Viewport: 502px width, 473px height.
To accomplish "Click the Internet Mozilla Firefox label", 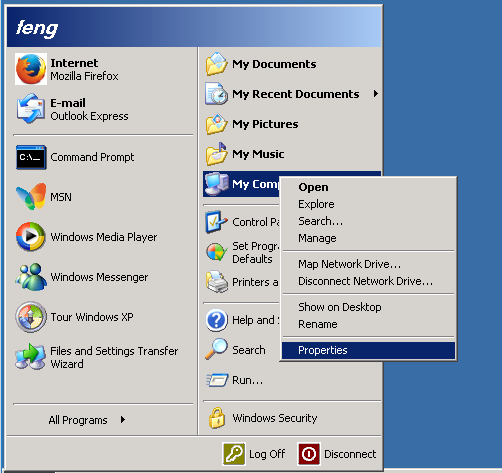I will (84, 69).
